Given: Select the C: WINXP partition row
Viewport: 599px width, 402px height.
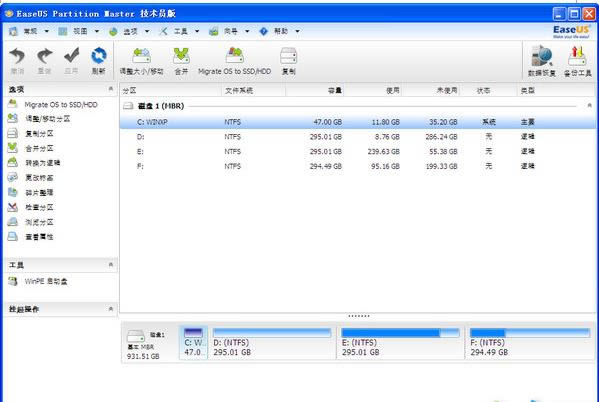Looking at the screenshot, I should tap(358, 122).
